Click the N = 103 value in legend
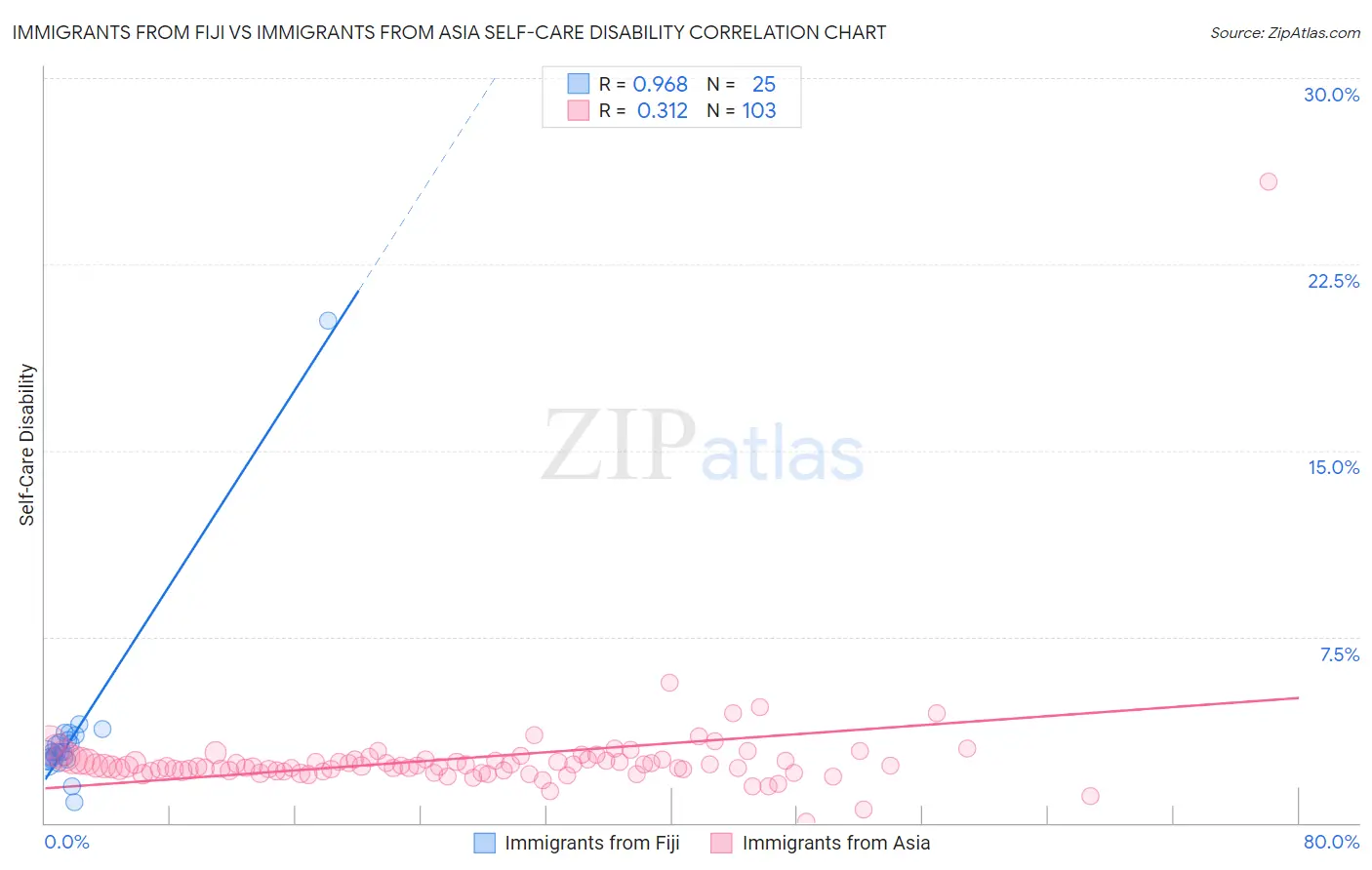Viewport: 1372px width, 870px height. point(742,110)
